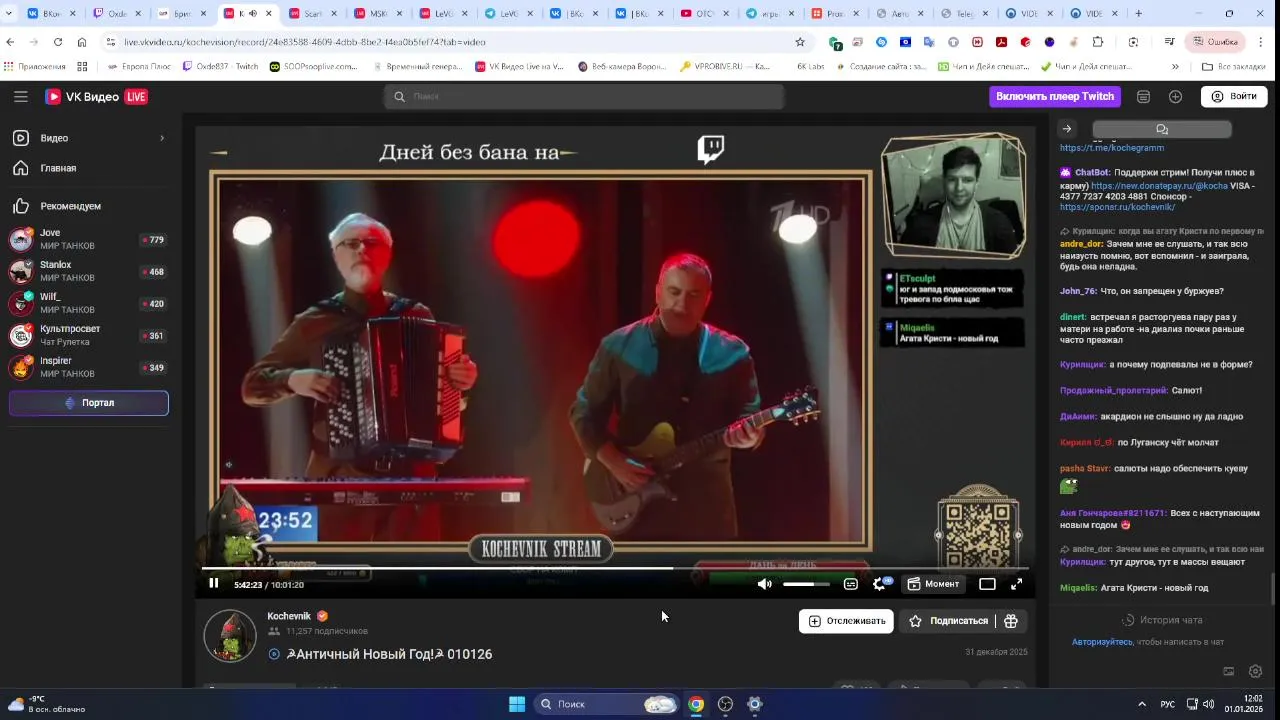Open Chrome media control icon
The image size is (1280, 720).
click(1169, 42)
